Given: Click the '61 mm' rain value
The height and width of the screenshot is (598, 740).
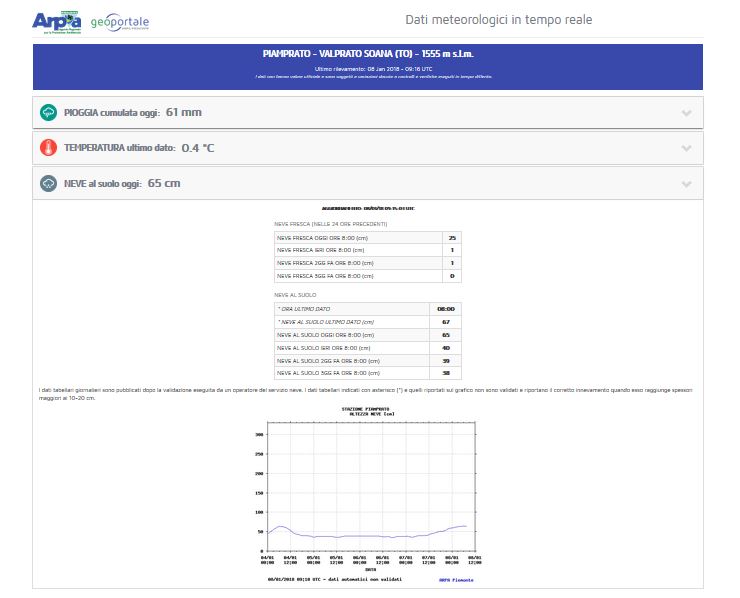Looking at the screenshot, I should click(184, 112).
